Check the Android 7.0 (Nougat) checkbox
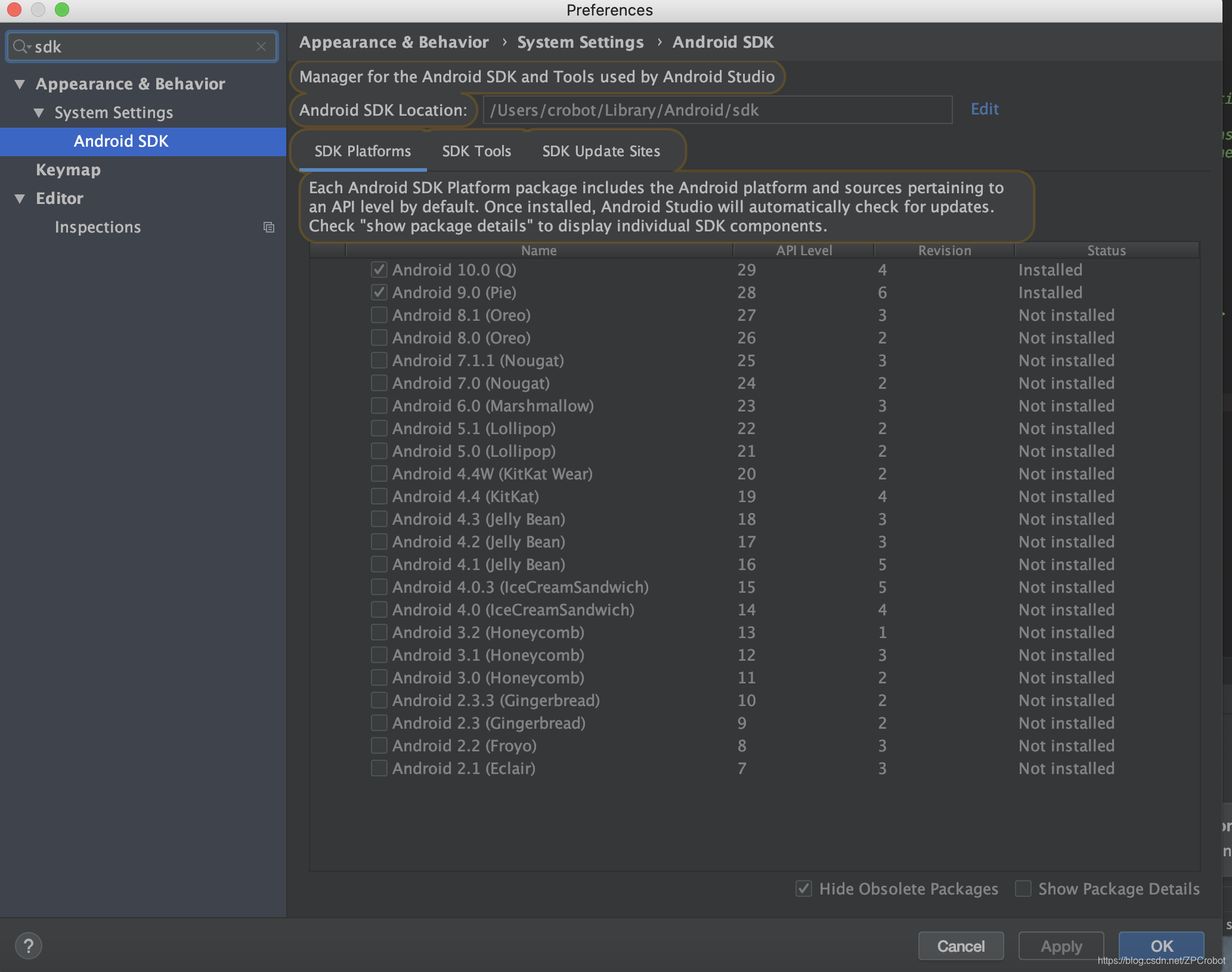This screenshot has width=1232, height=972. click(379, 383)
